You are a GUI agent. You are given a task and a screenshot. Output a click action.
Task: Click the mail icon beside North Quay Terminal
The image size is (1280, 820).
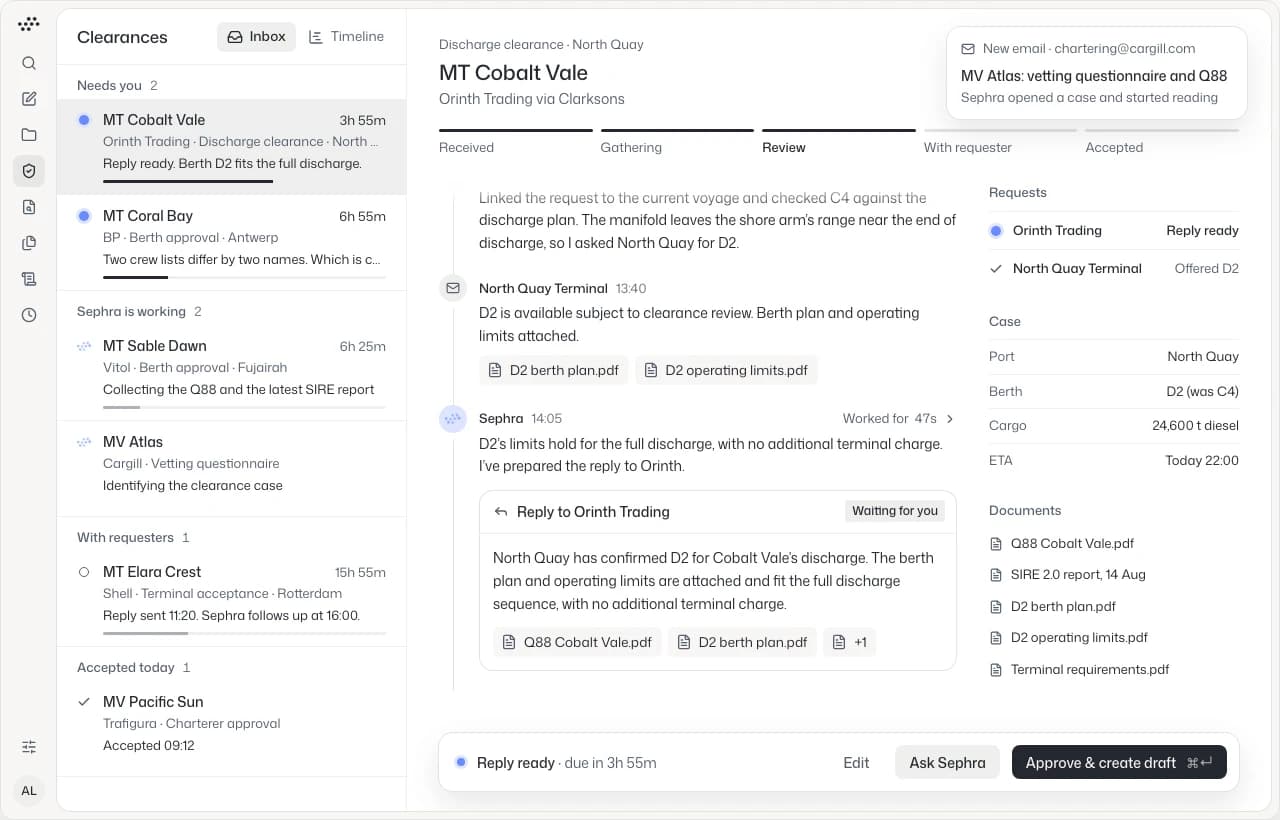[x=453, y=288]
